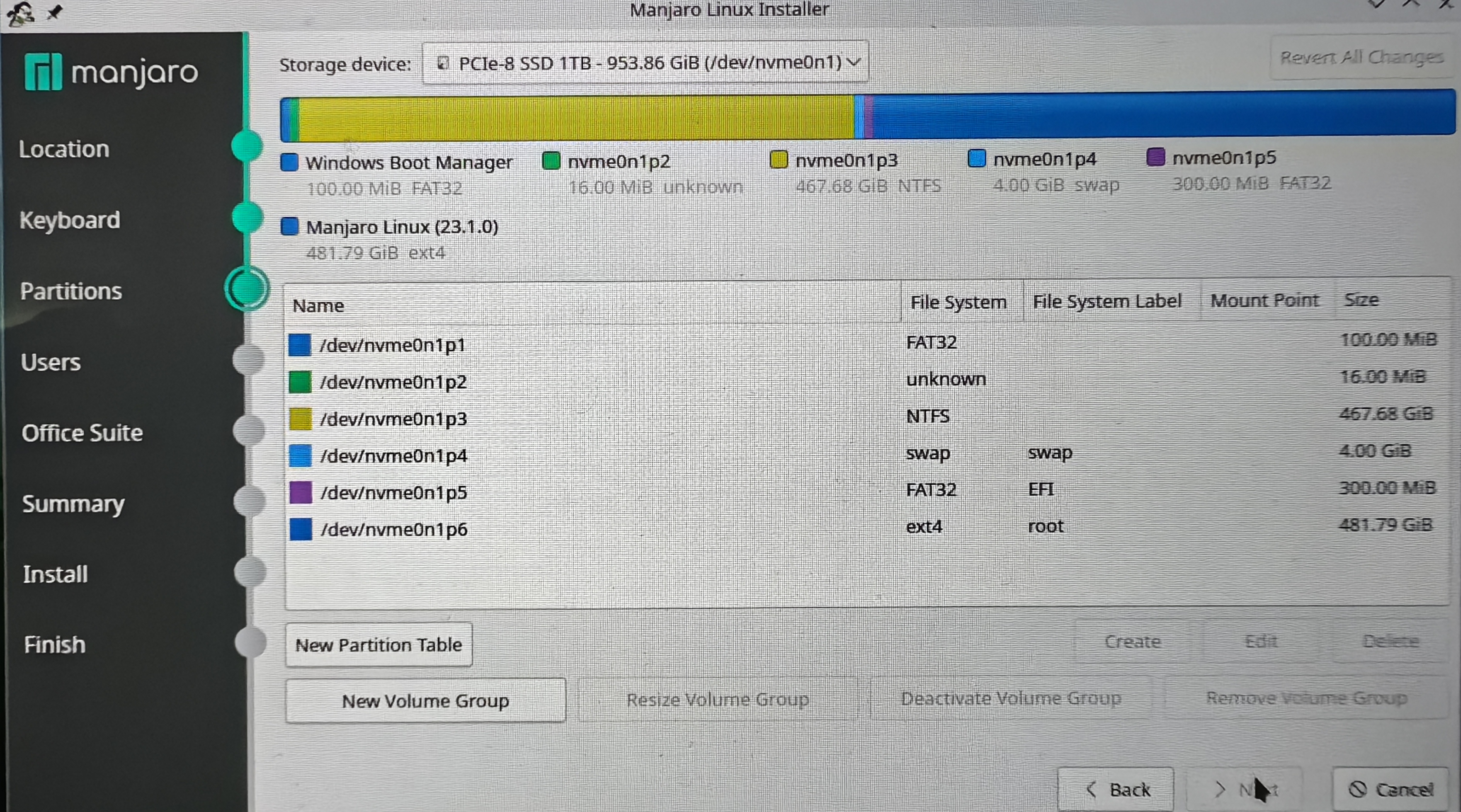Select the /dev/nvme0n1p5 EFI partition row
This screenshot has width=1461, height=812.
pos(393,492)
